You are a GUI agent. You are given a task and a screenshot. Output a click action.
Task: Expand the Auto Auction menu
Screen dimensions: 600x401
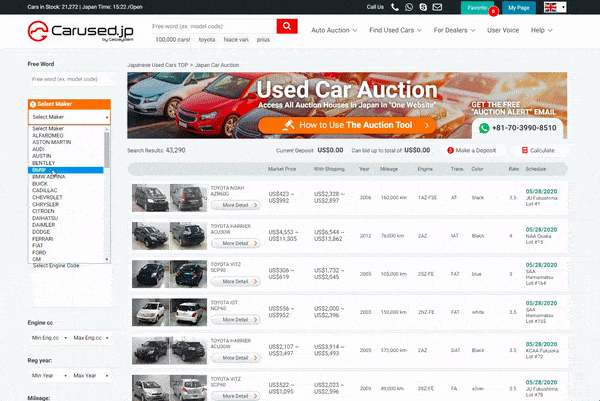coord(334,30)
